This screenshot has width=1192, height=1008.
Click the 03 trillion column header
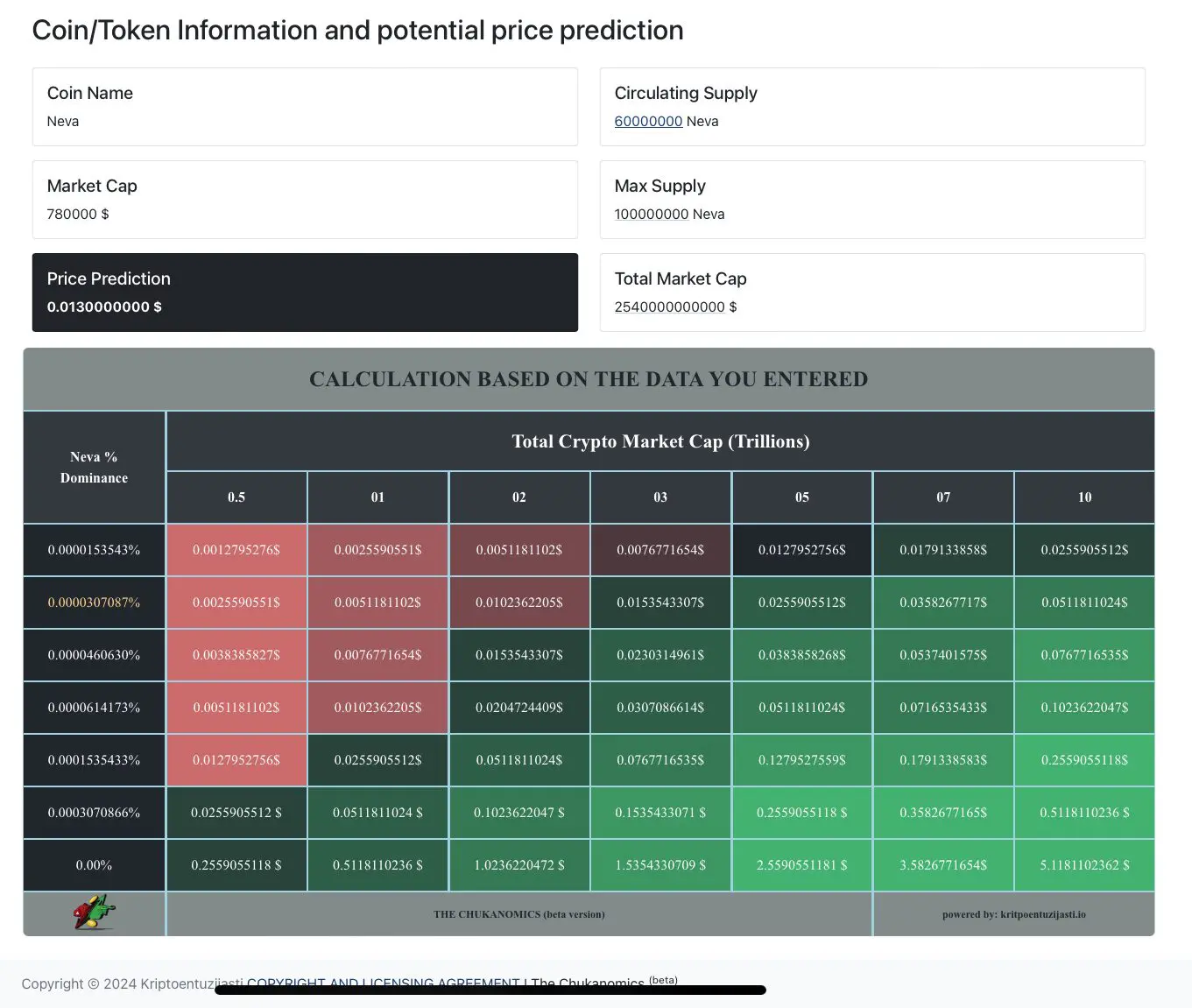tap(660, 497)
